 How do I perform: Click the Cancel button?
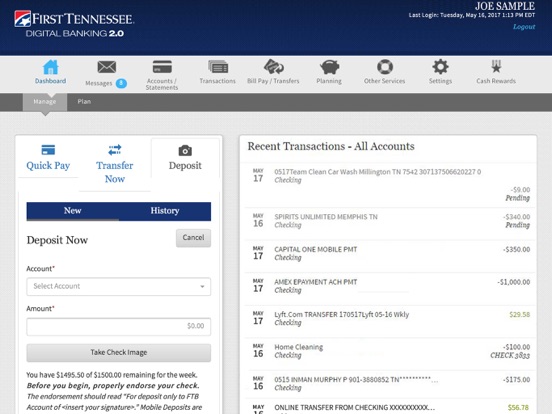[193, 238]
